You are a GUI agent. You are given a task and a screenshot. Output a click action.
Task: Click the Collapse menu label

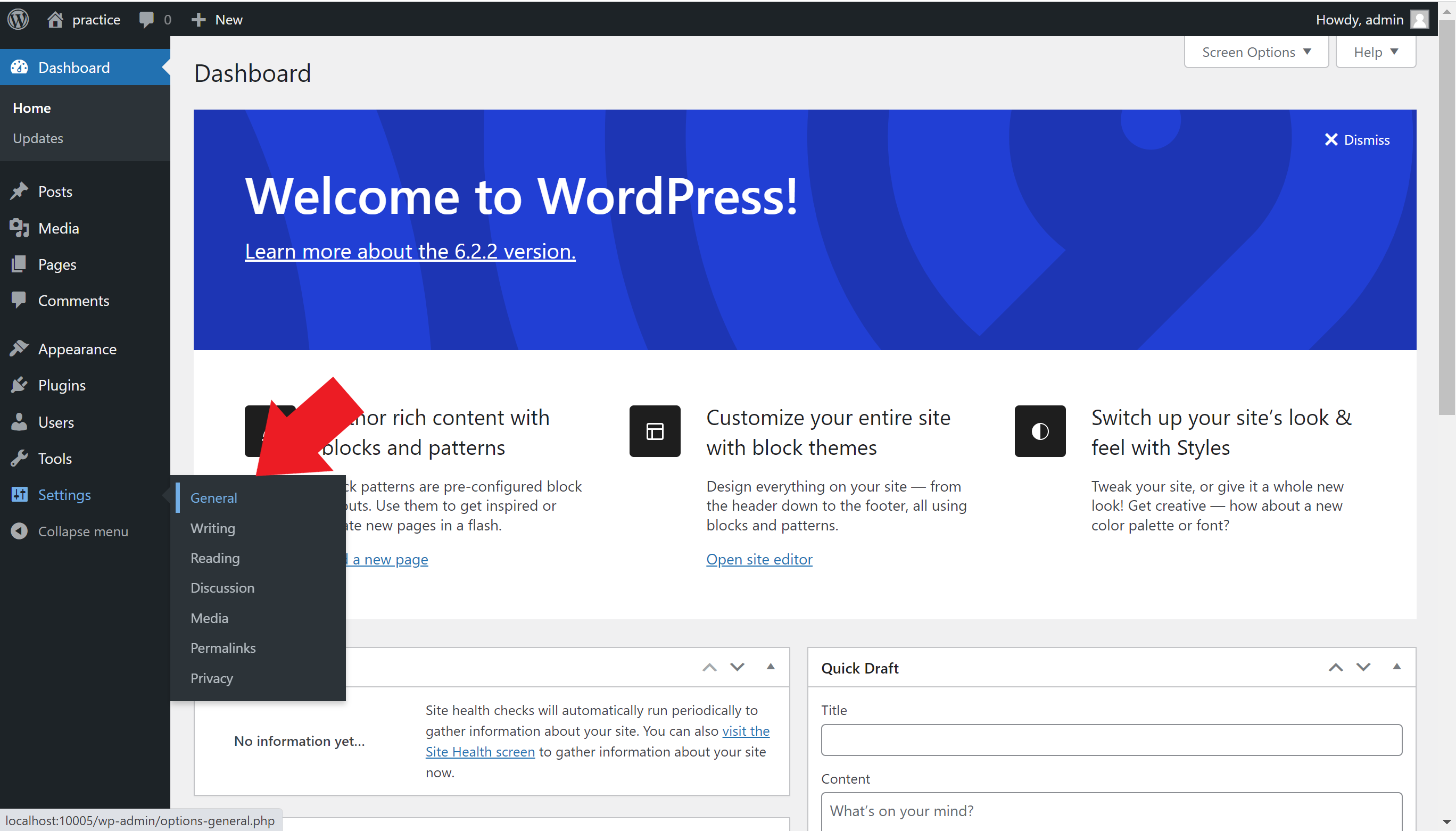coord(84,531)
